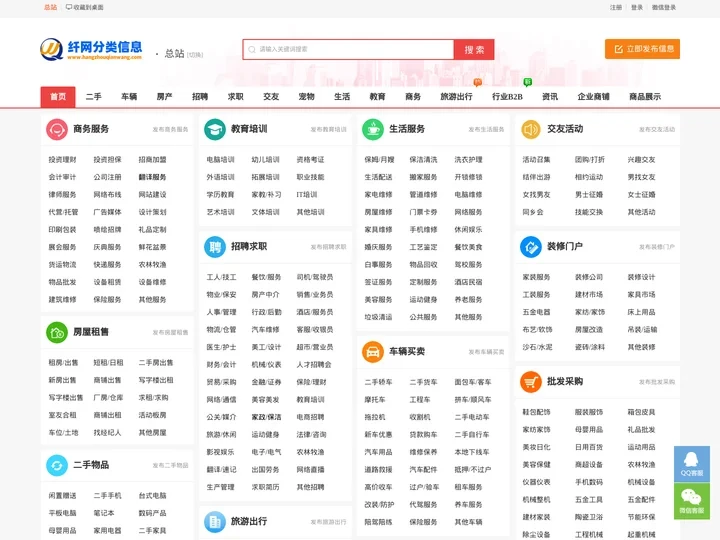The height and width of the screenshot is (540, 720).
Task: Click the 立即发布信息 orange button
Action: (x=642, y=49)
